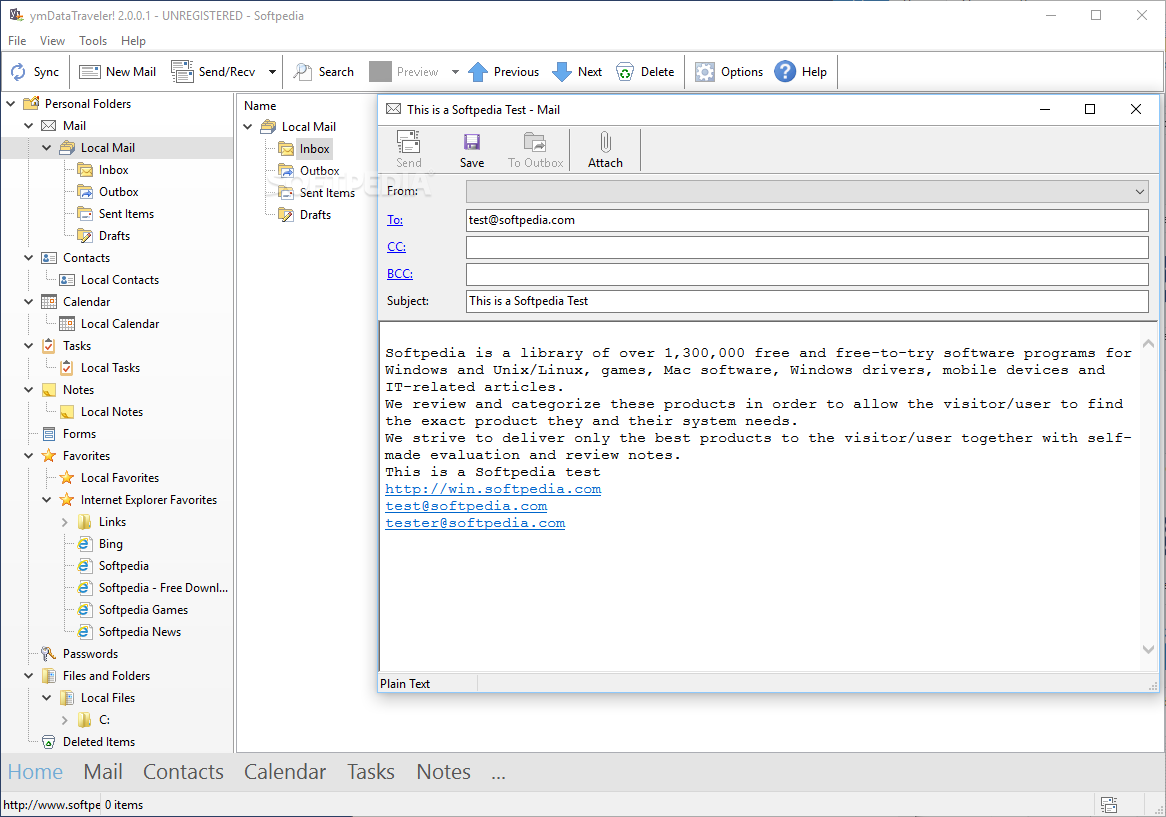Open the Softpedia Games favorite
Viewport: 1166px width, 817px height.
143,610
